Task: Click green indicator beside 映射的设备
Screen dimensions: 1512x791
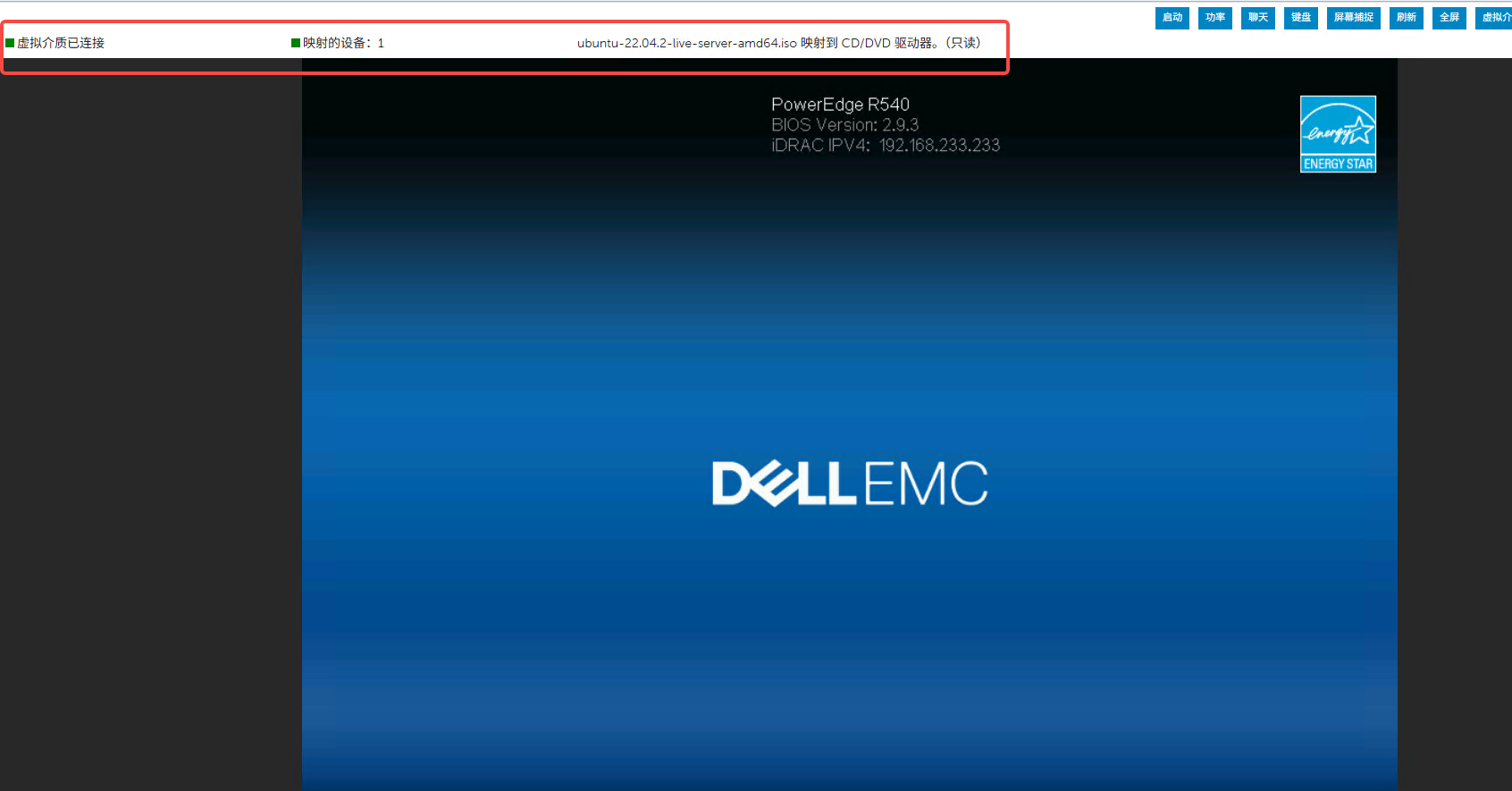Action: coord(296,43)
